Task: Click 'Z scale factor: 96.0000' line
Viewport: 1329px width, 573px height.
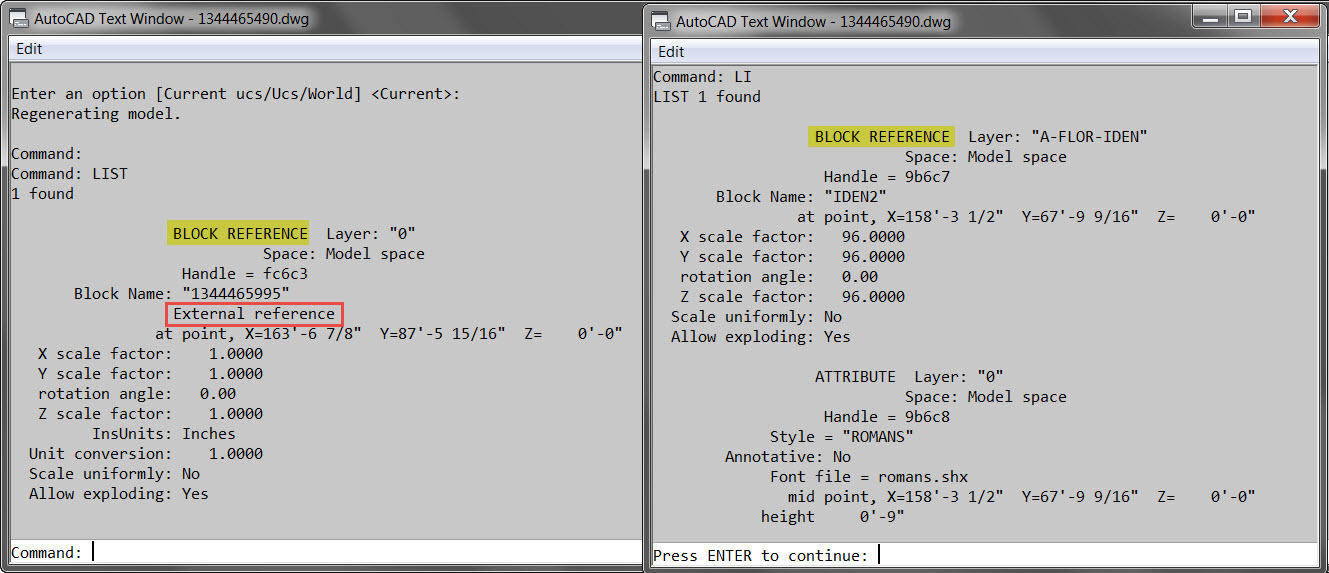Action: pos(792,297)
